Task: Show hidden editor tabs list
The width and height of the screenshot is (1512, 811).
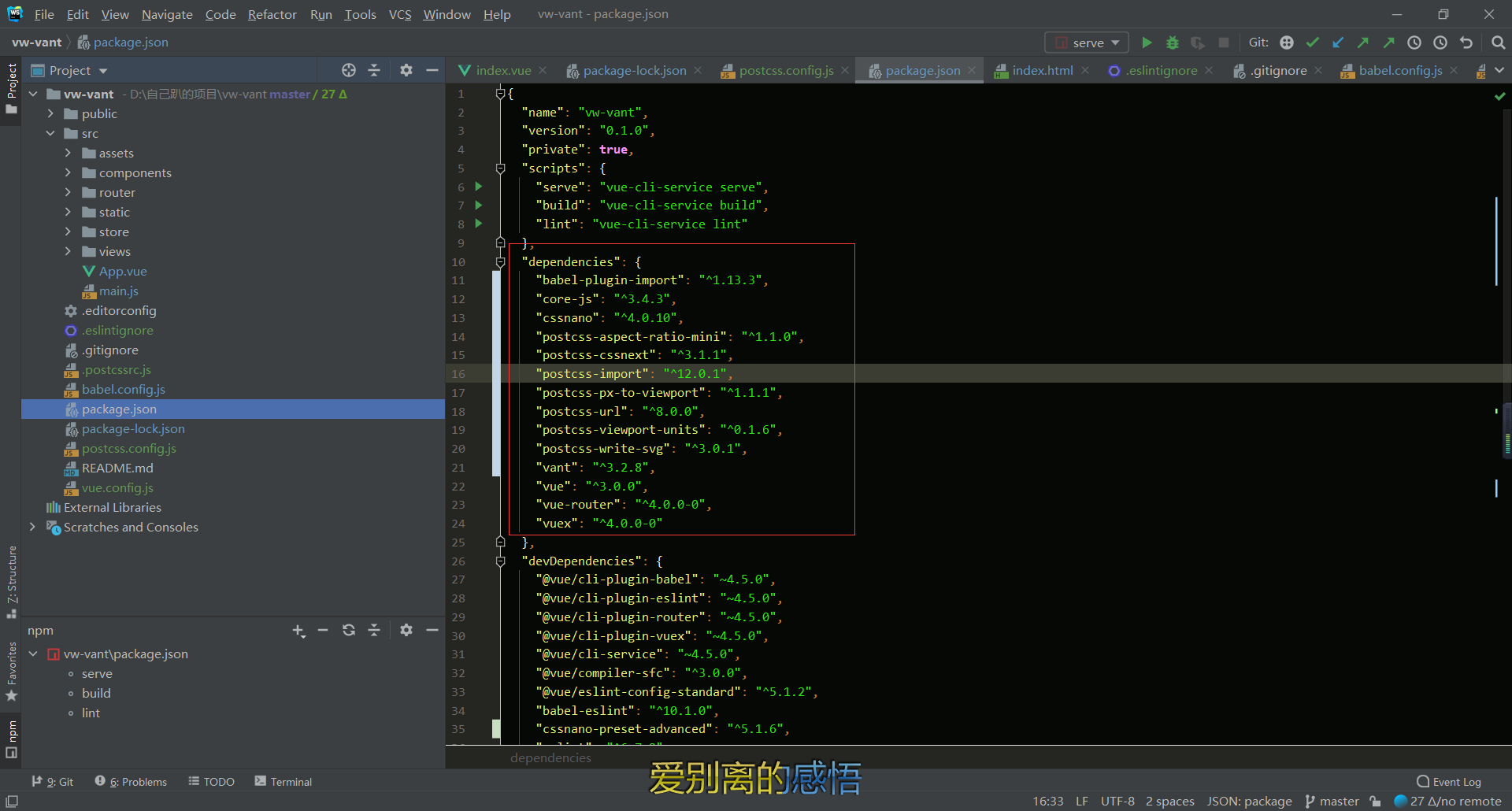Action: tap(1499, 70)
